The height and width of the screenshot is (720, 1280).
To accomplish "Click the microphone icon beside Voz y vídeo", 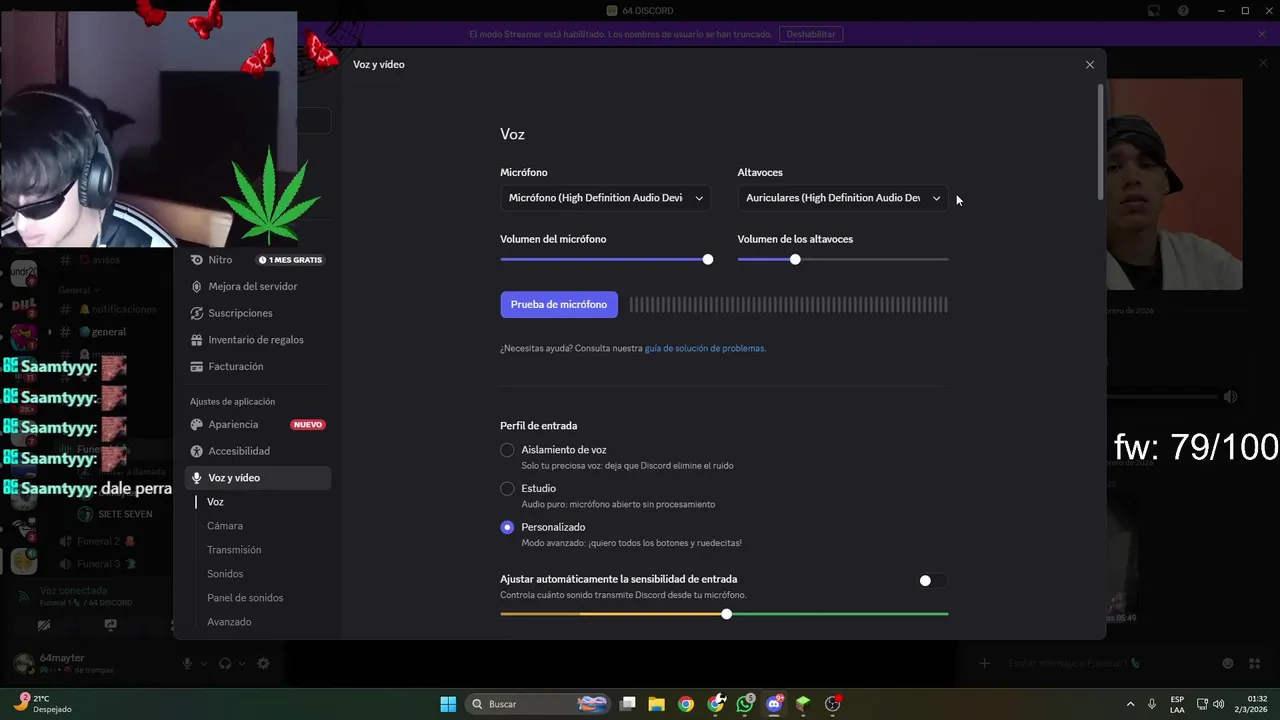I will [197, 478].
